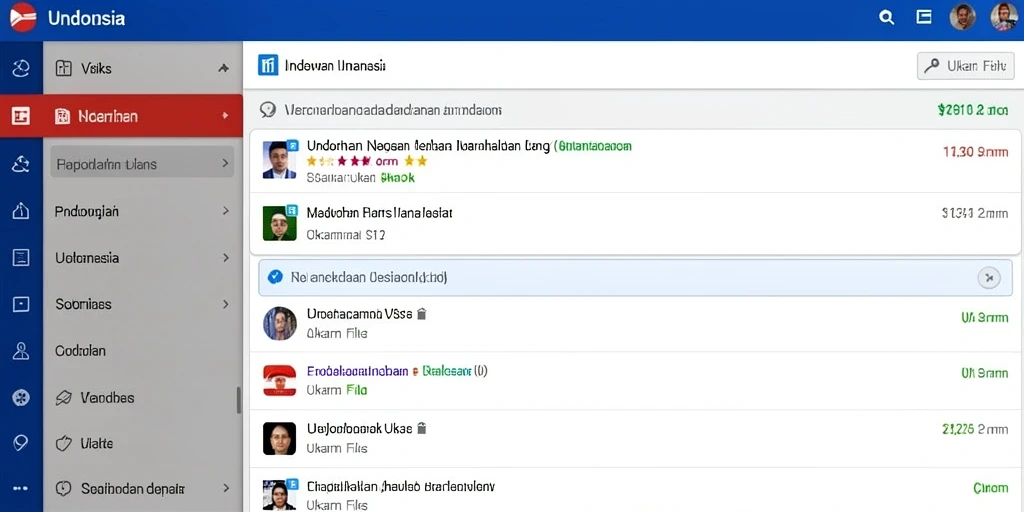
Task: Open the three-dots more rail icon
Action: tap(21, 488)
